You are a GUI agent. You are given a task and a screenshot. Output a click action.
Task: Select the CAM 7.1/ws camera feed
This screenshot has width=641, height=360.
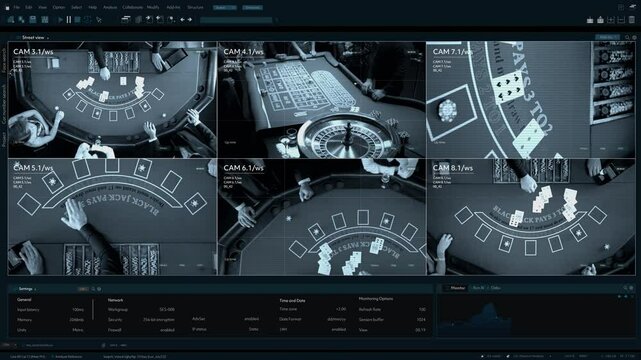(x=531, y=99)
